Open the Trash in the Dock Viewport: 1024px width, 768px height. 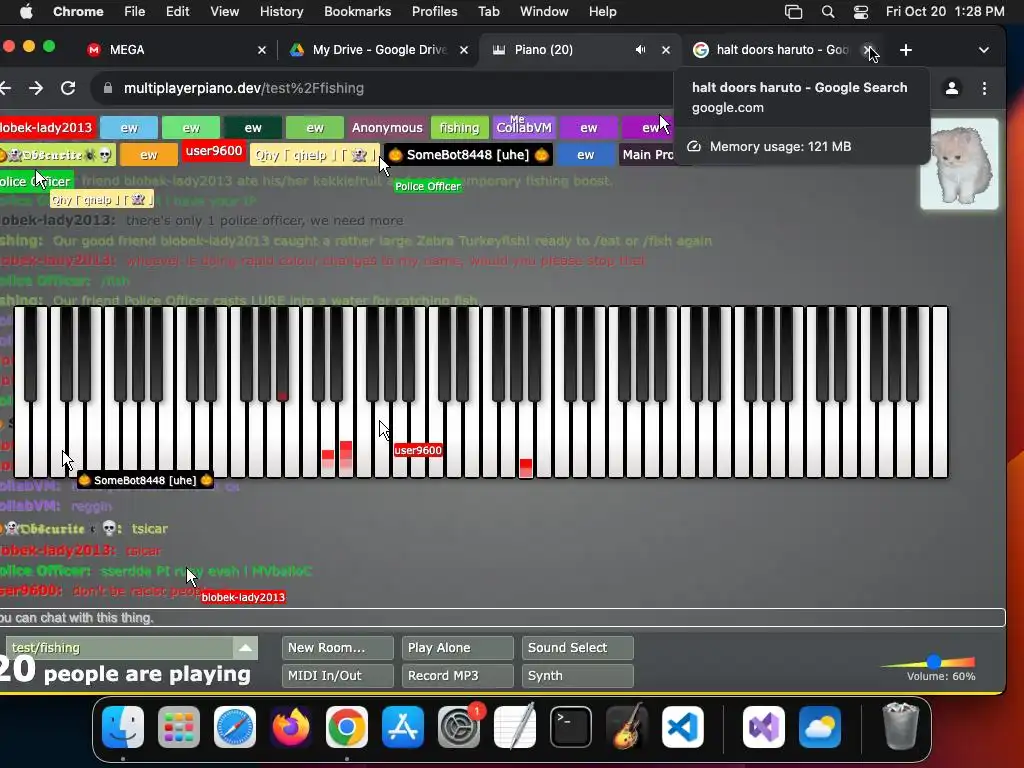[901, 727]
